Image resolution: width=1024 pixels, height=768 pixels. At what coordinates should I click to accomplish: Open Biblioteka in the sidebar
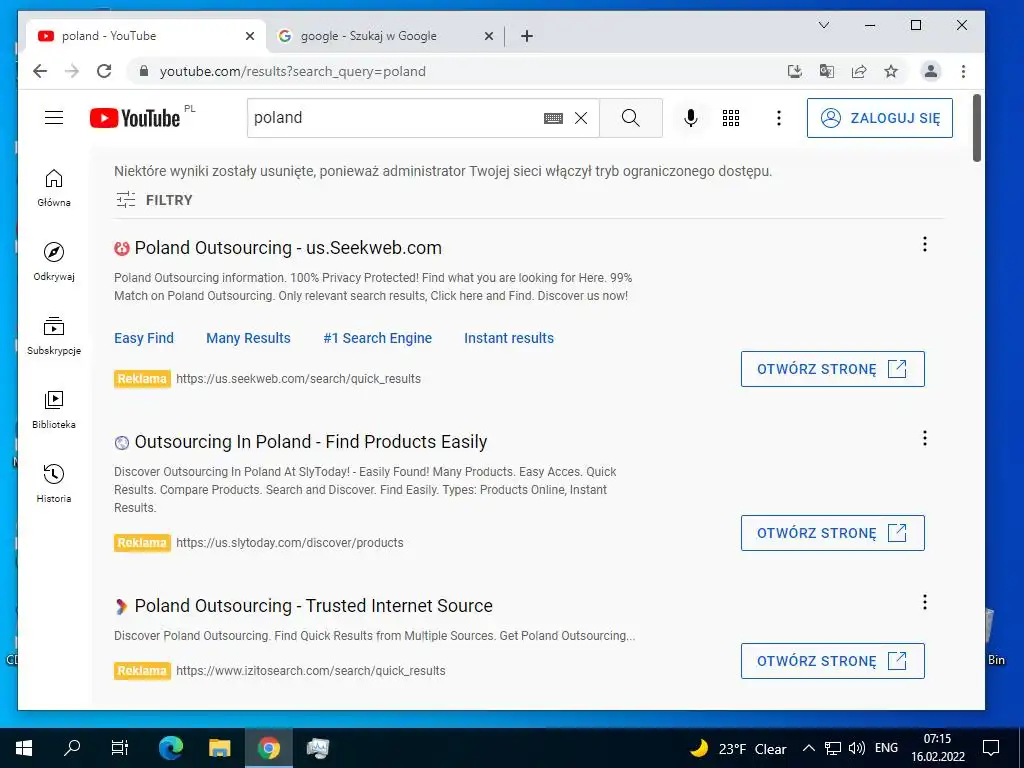(x=54, y=409)
